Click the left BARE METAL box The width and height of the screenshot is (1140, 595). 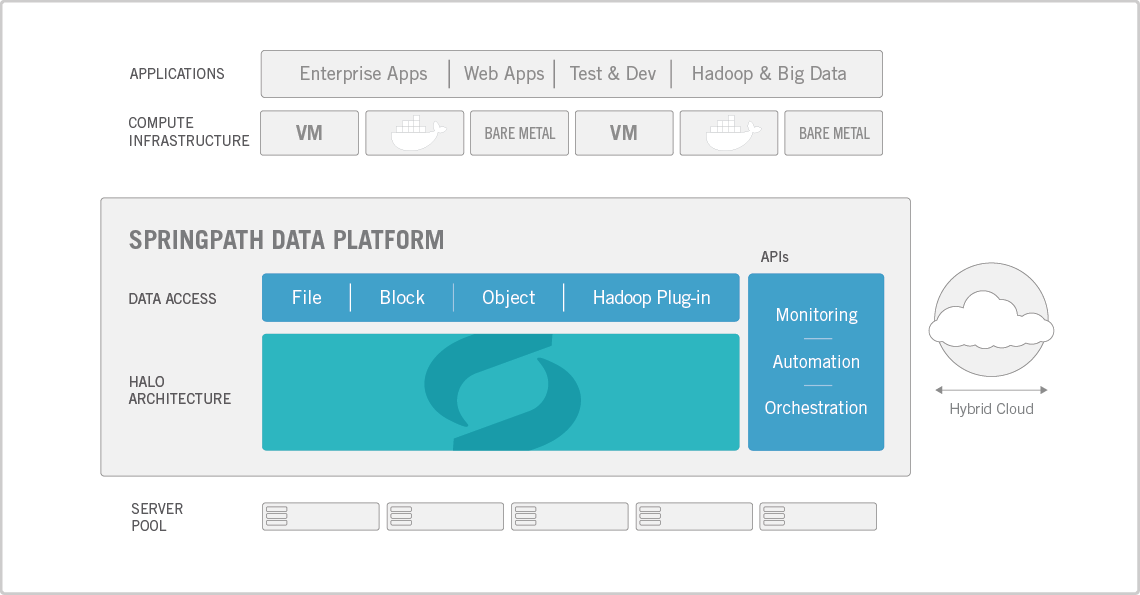pos(519,133)
